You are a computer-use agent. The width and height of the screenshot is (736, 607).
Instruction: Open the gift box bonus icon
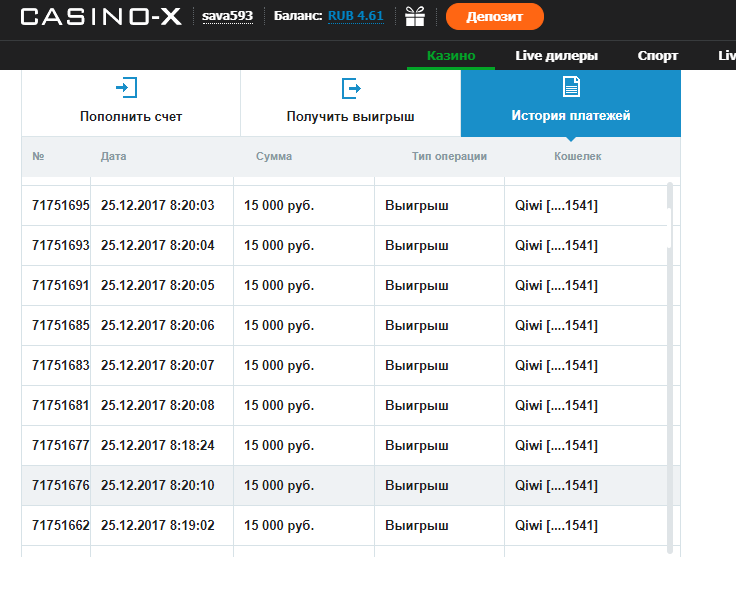[x=415, y=16]
